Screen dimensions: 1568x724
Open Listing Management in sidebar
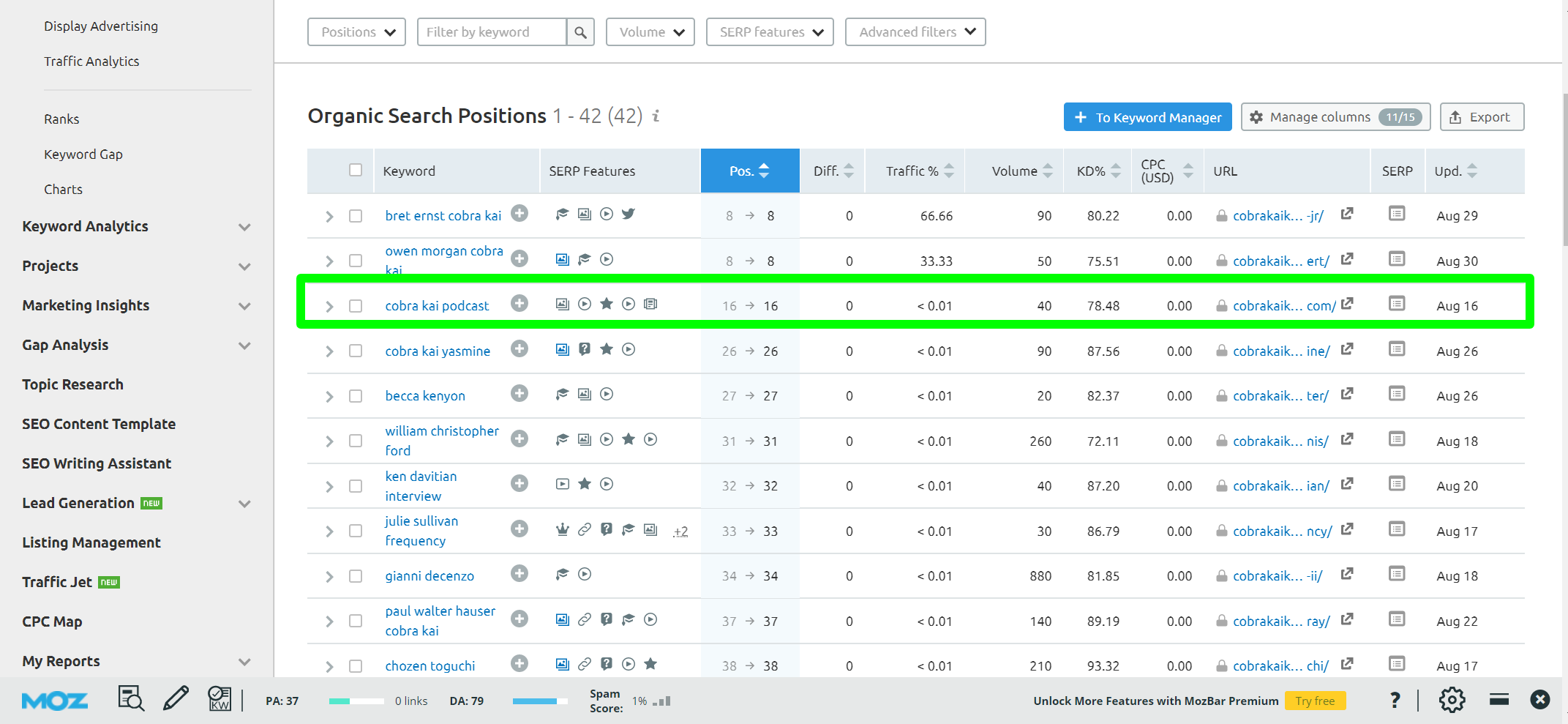91,542
